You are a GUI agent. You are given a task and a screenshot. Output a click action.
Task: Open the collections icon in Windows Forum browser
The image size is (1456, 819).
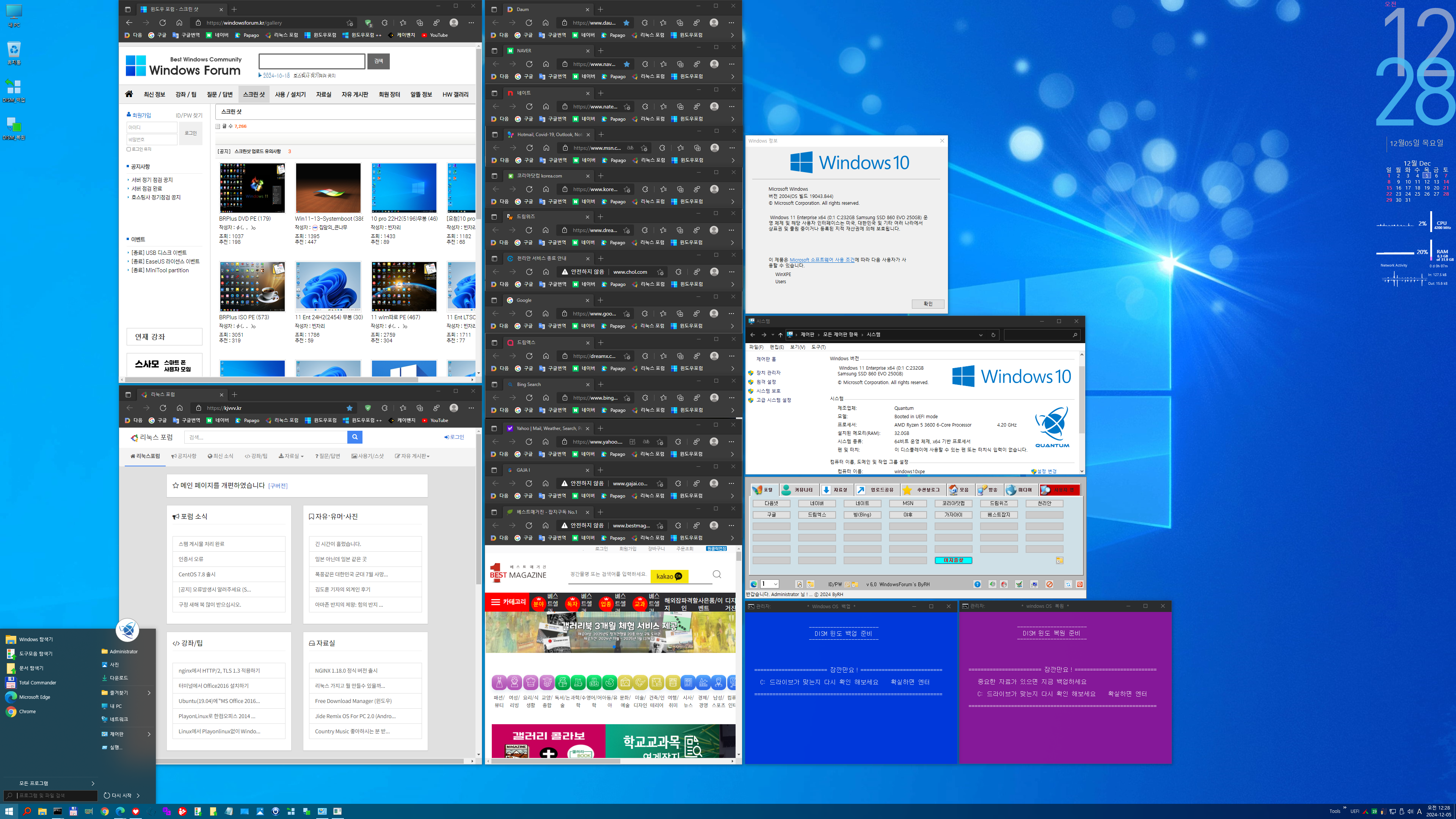click(419, 23)
